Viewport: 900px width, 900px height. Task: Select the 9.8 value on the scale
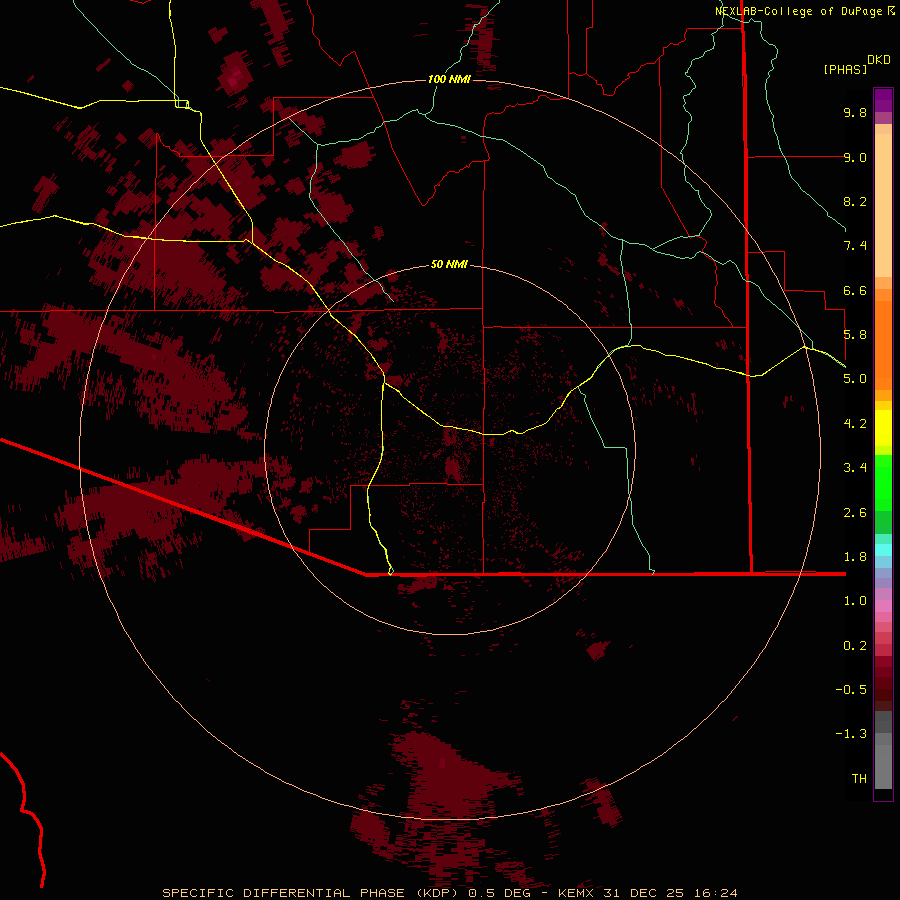tap(855, 112)
